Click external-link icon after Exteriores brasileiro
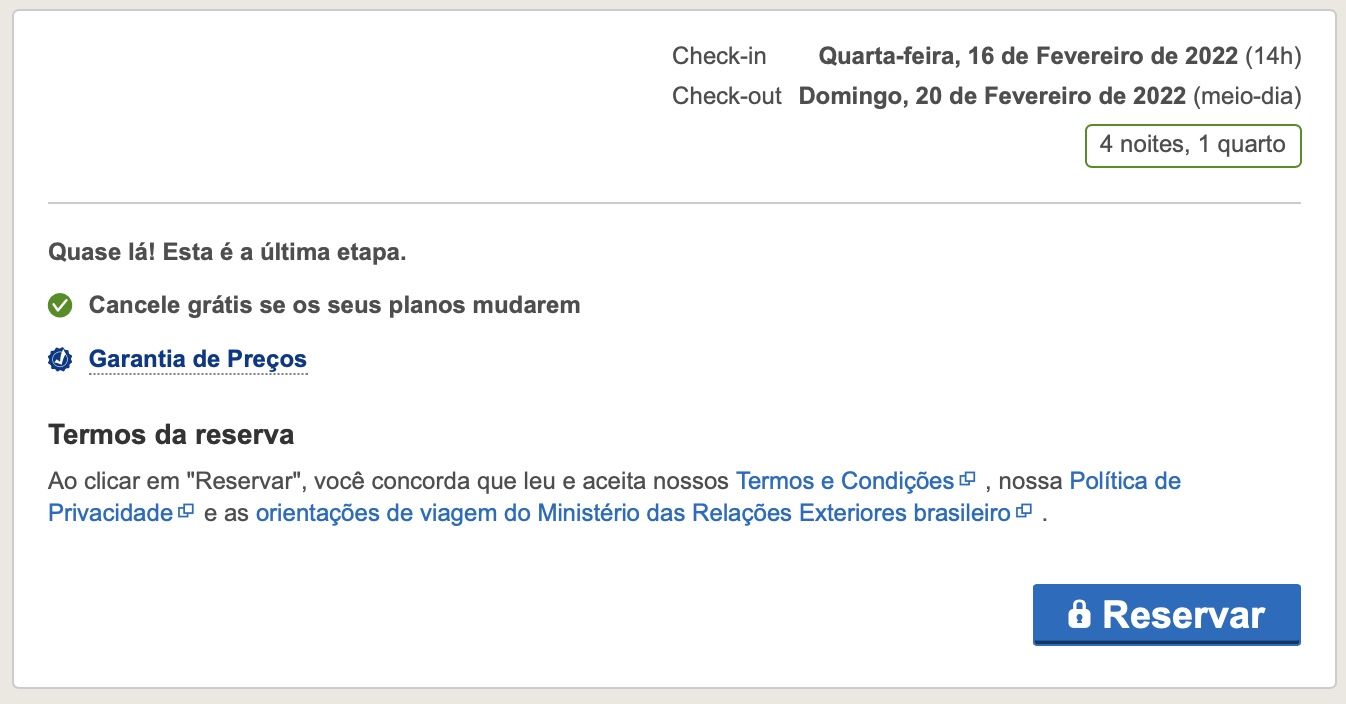The width and height of the screenshot is (1346, 704). (1023, 512)
